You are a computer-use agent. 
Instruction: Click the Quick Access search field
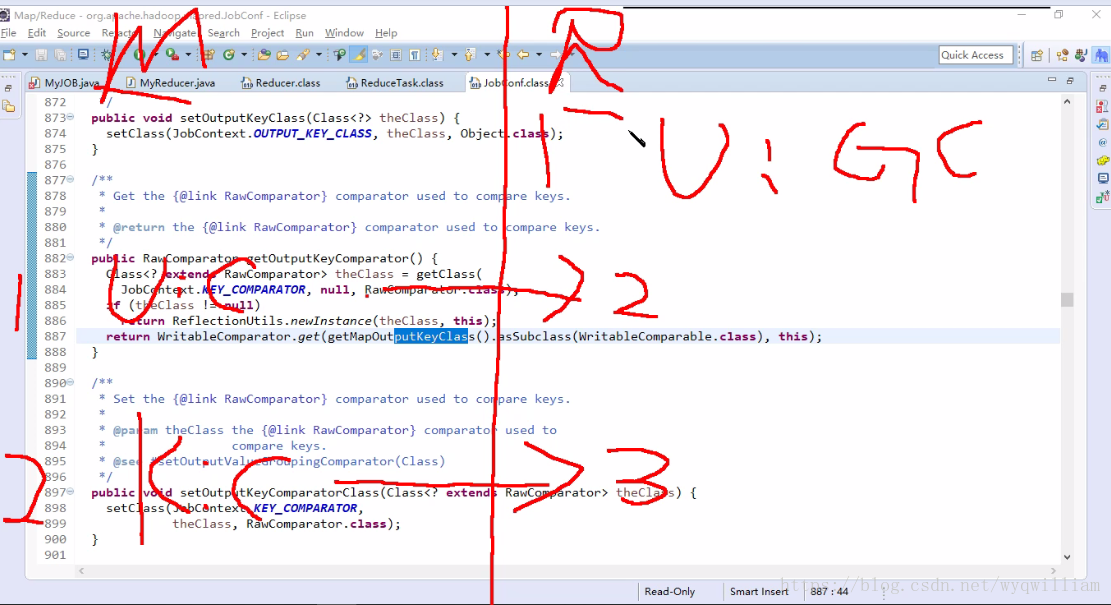(975, 55)
